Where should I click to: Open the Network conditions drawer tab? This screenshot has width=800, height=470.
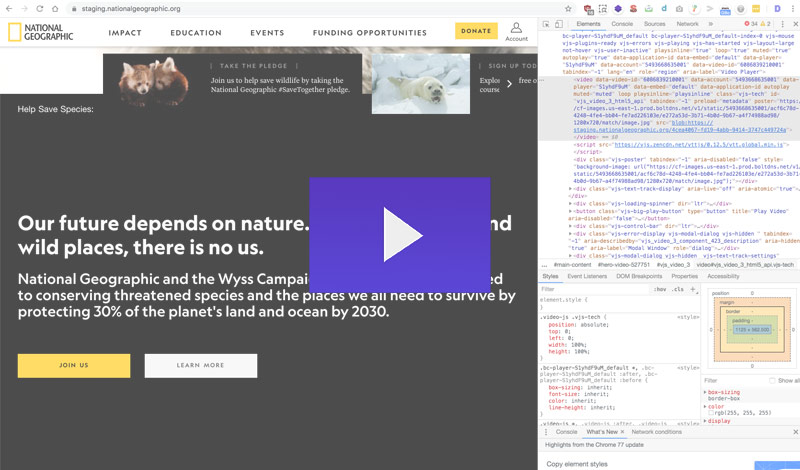click(x=657, y=432)
